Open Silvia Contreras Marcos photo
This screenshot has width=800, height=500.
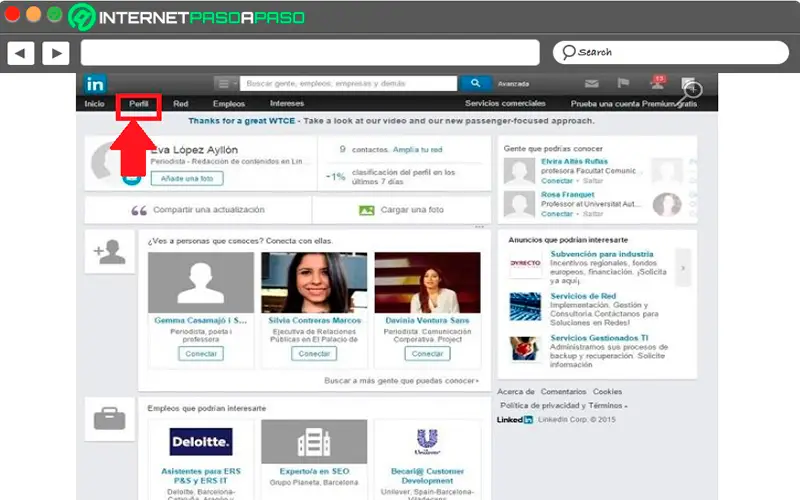tap(314, 283)
